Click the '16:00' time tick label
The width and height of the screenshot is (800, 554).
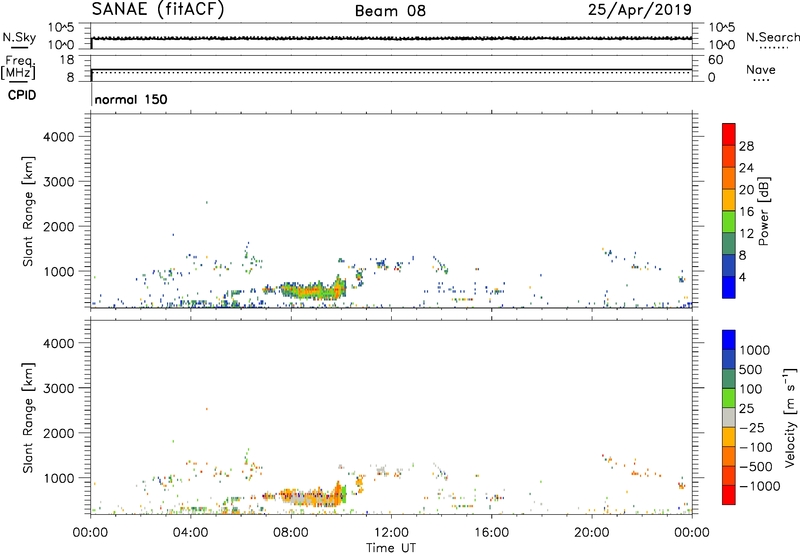(x=491, y=533)
